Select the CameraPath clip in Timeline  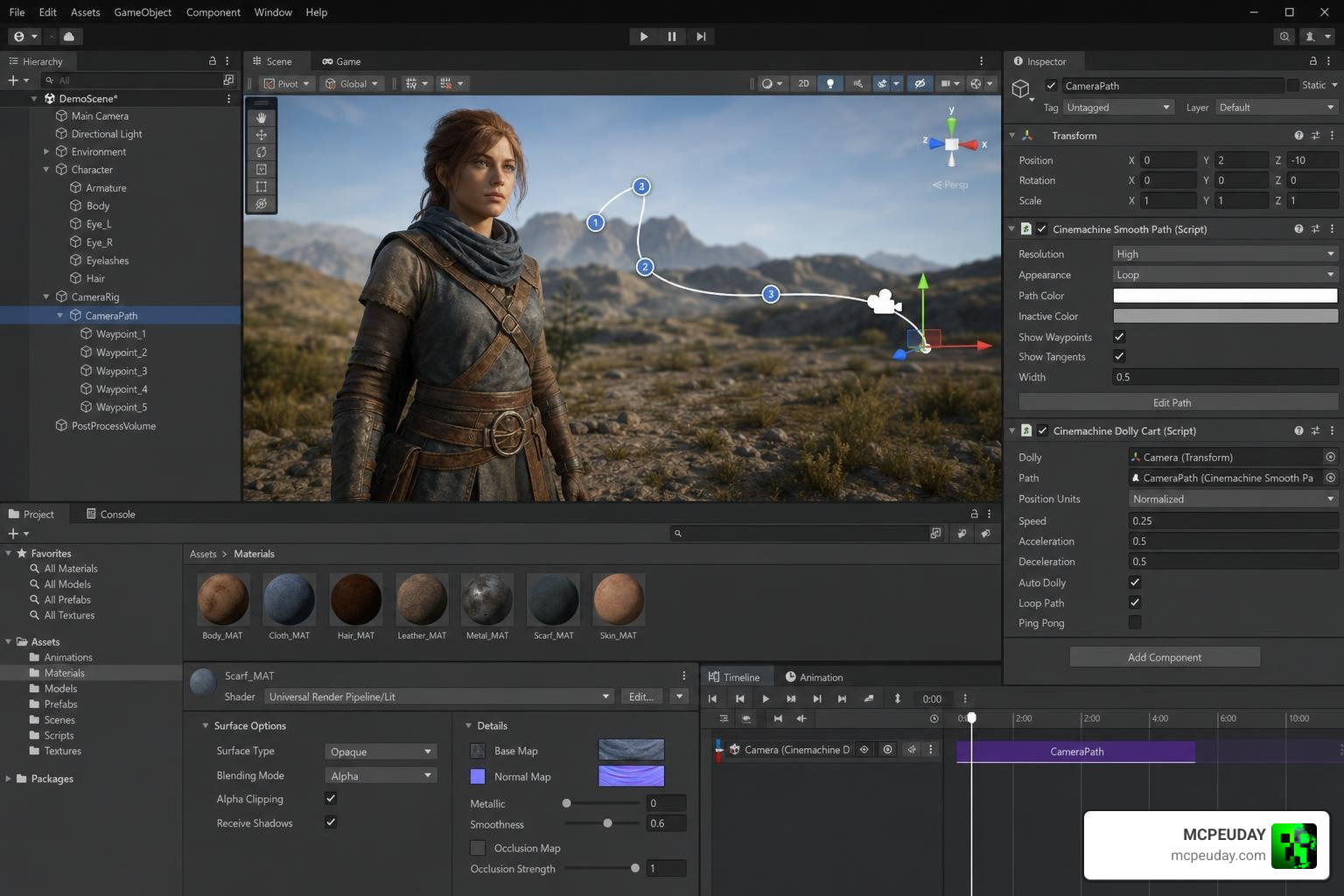1076,752
